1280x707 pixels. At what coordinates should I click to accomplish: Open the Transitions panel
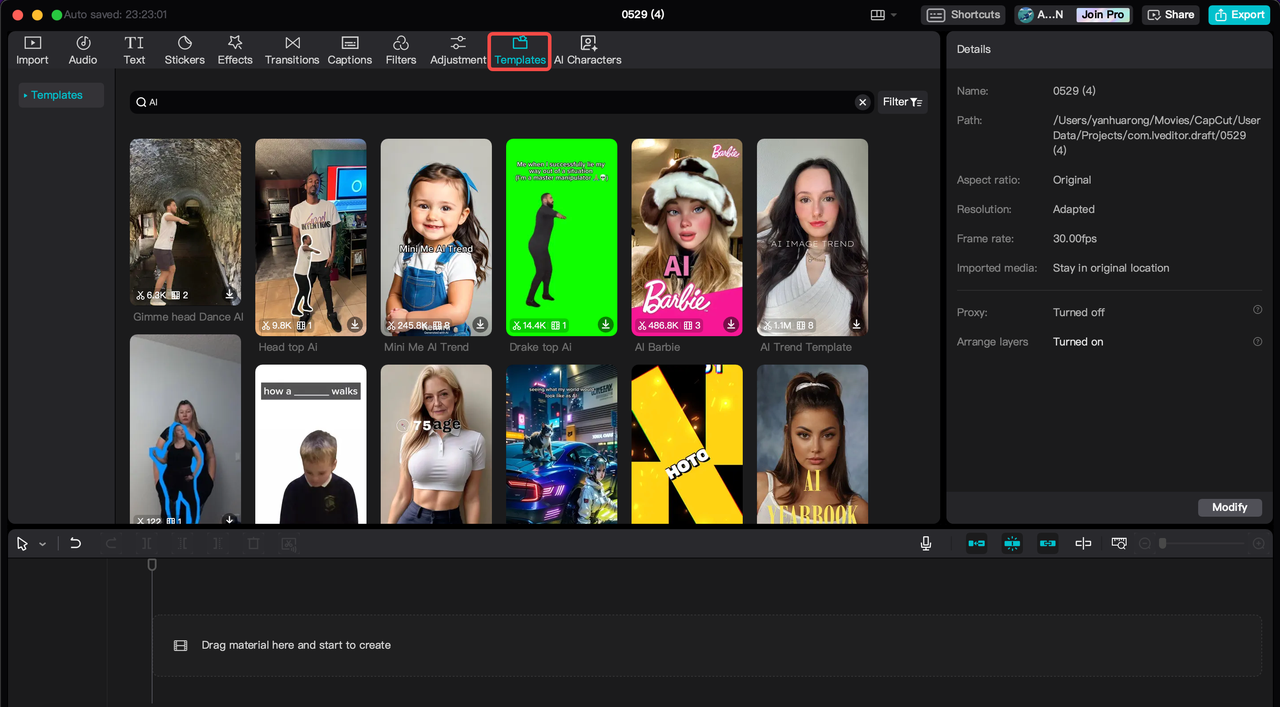(292, 51)
